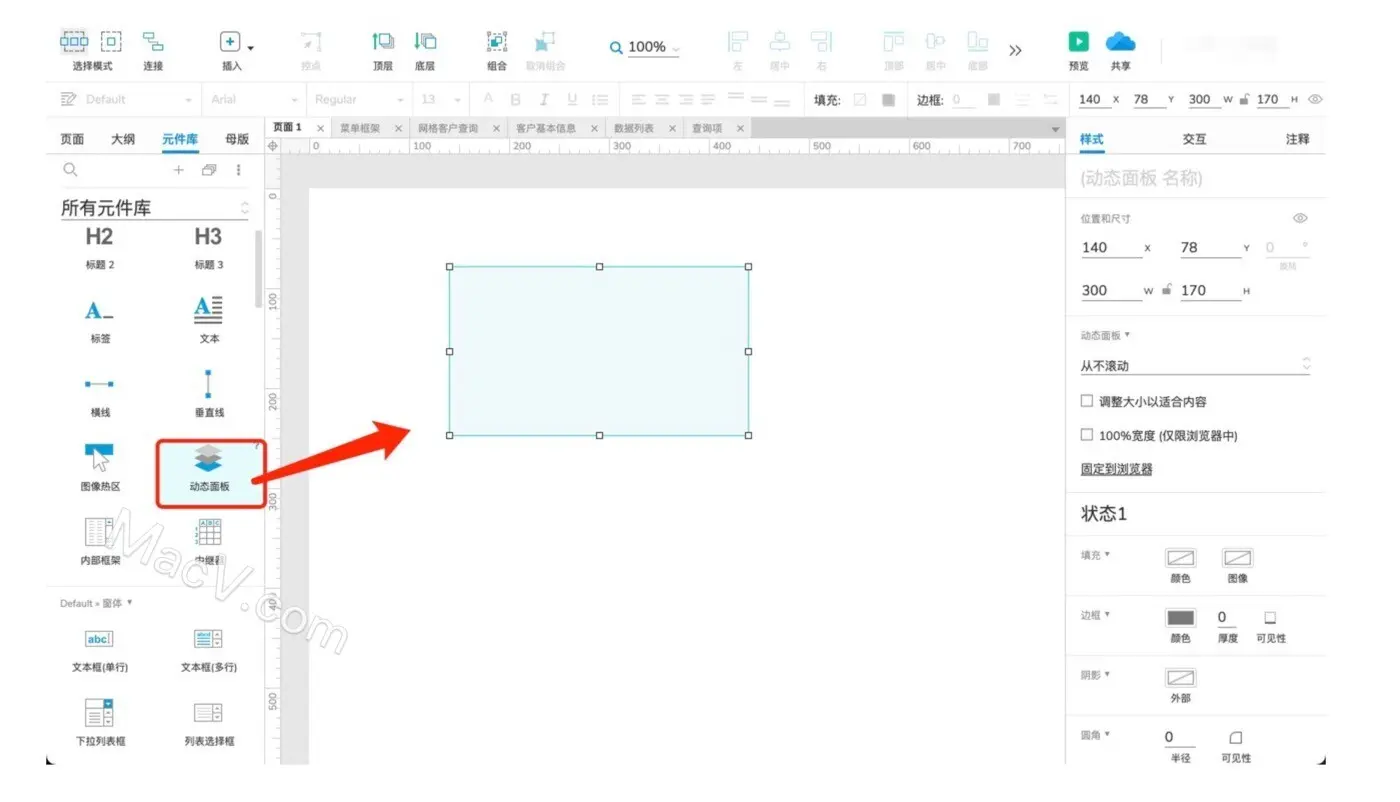1400x802 pixels.
Task: Click the 边框 color swatch in toolbar
Action: (993, 100)
